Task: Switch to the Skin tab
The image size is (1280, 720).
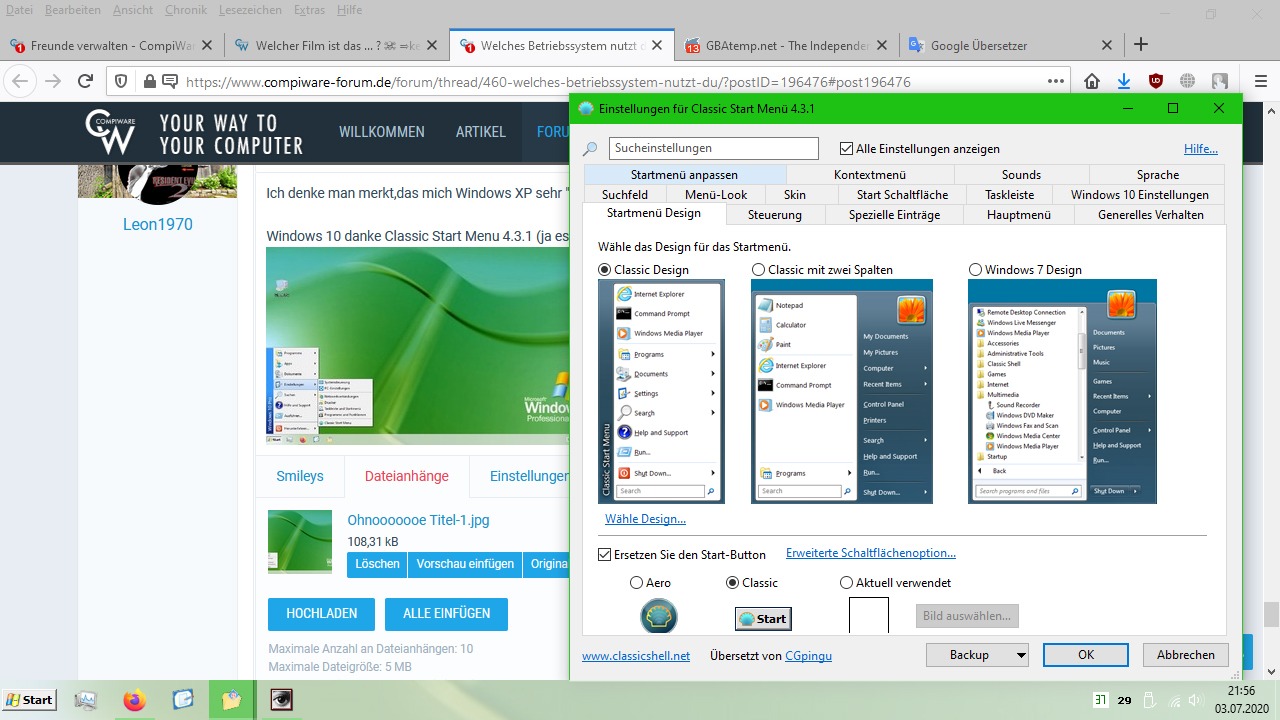Action: tap(795, 195)
